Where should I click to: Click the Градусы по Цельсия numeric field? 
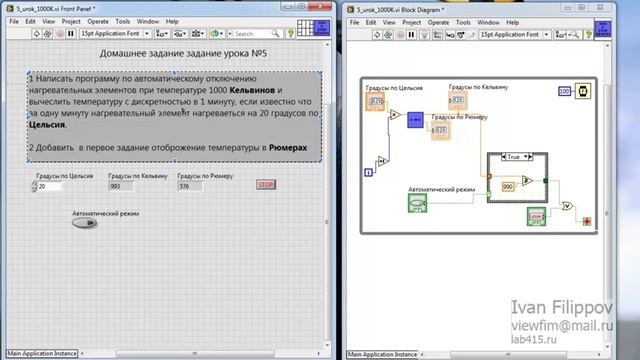[x=50, y=187]
